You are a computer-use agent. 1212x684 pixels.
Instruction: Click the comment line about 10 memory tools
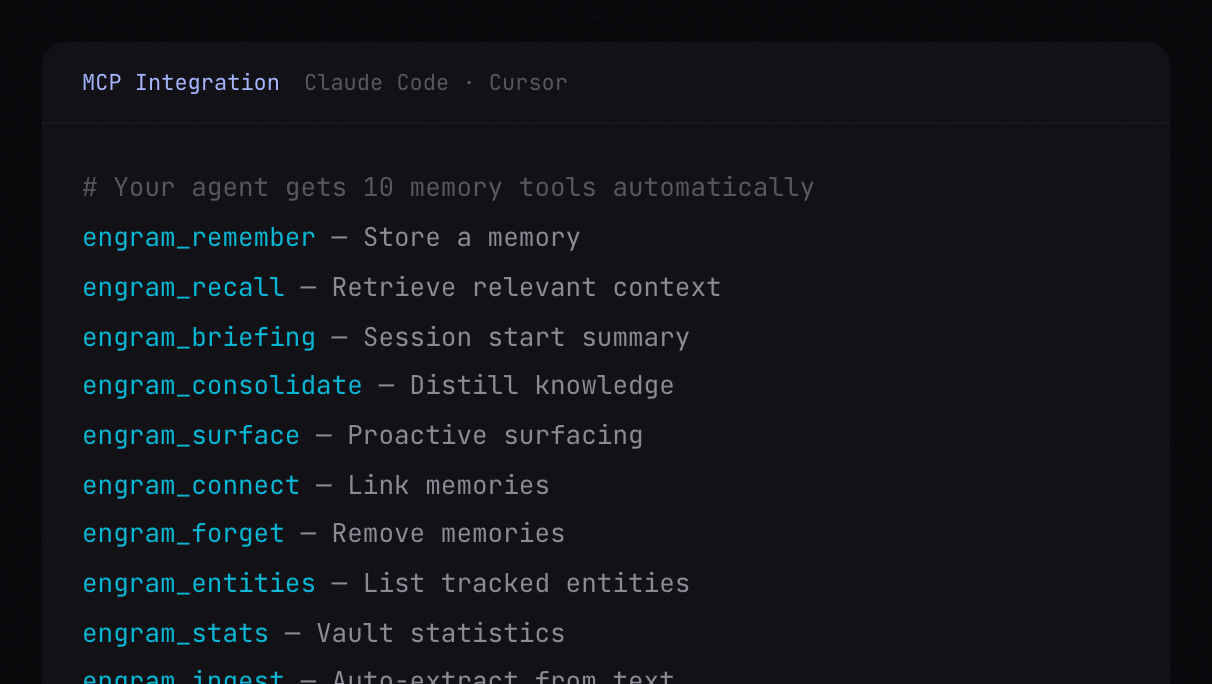[448, 187]
